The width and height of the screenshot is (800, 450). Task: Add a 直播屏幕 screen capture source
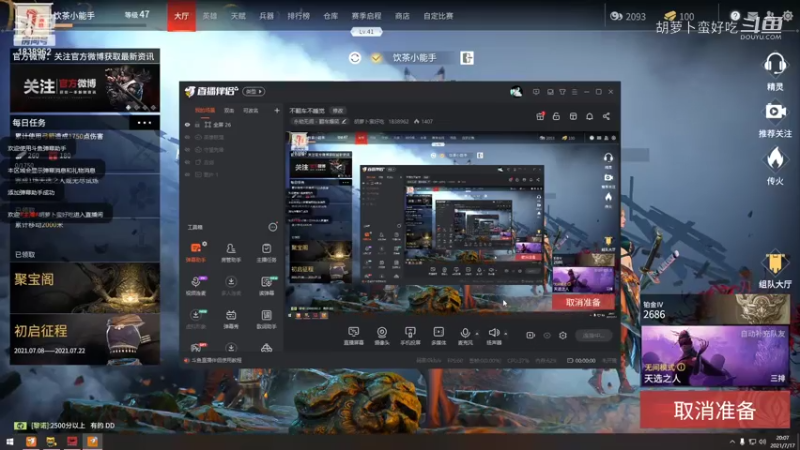tap(353, 336)
